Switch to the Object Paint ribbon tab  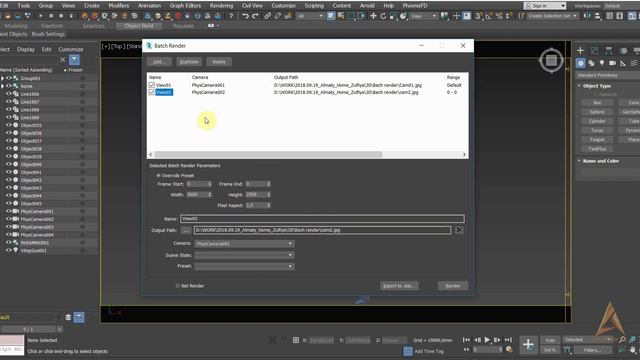point(139,26)
